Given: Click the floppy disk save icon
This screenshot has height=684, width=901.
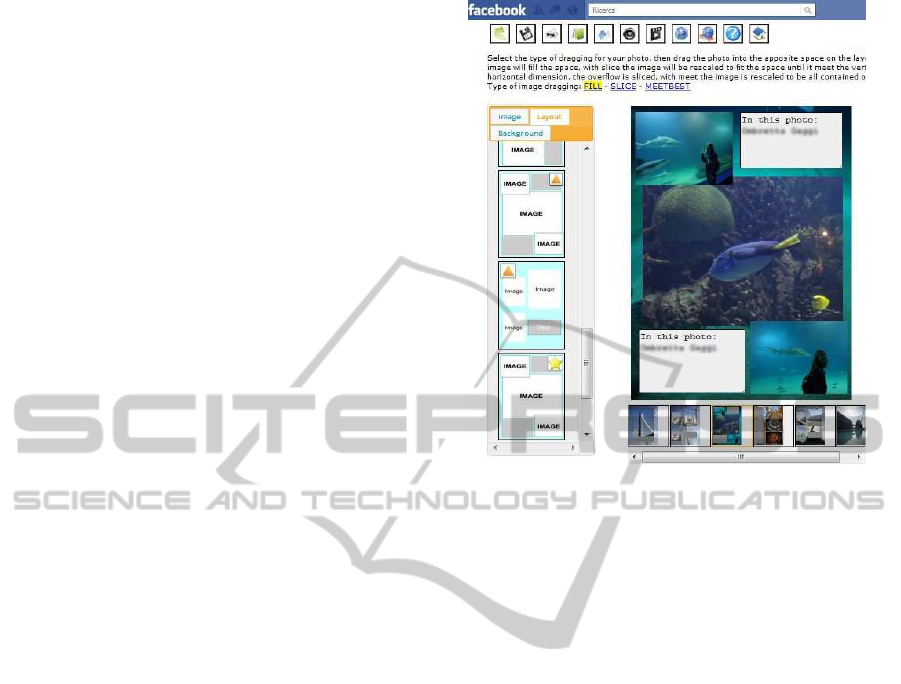Looking at the screenshot, I should pyautogui.click(x=526, y=35).
